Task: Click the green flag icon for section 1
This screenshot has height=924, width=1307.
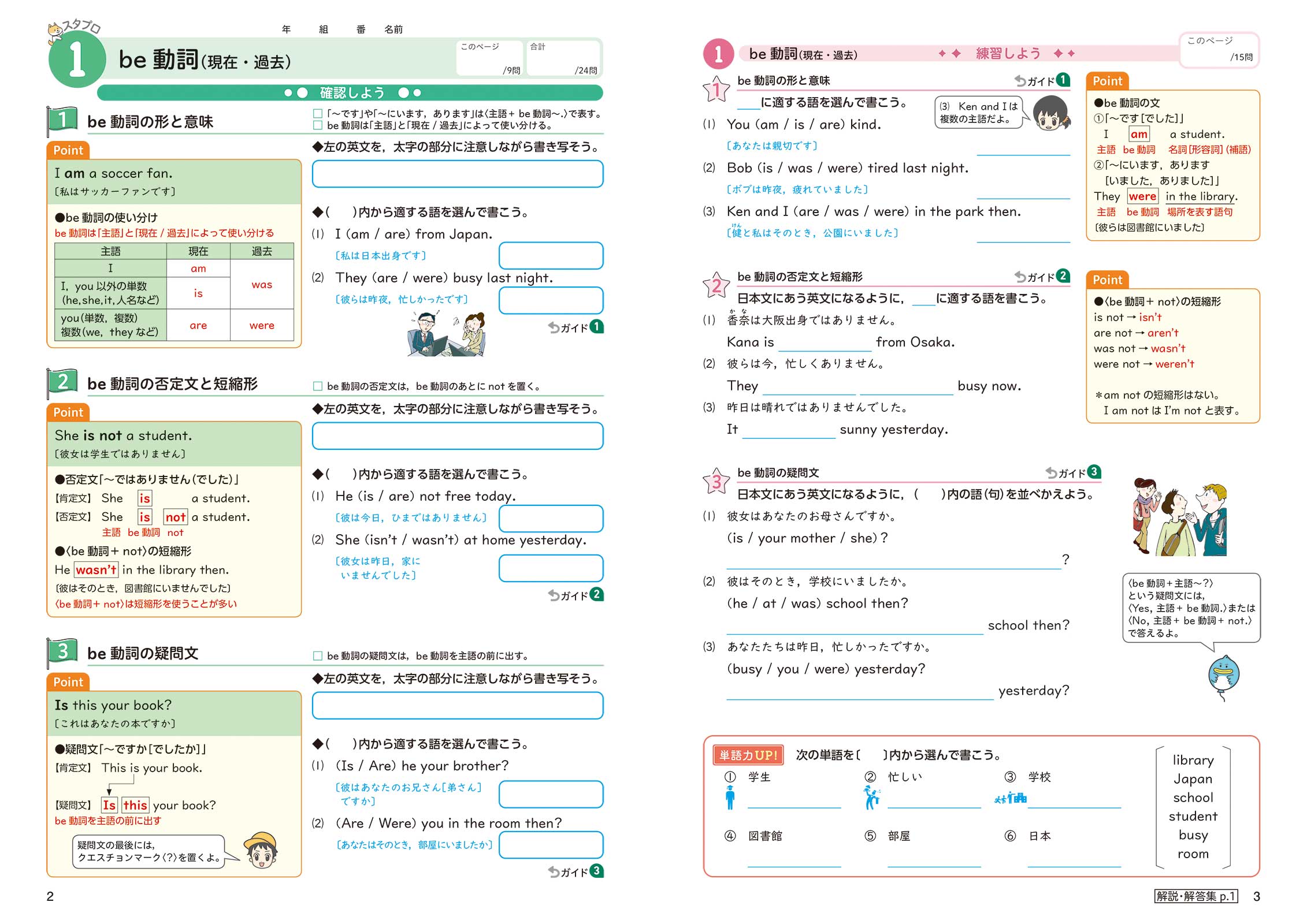Action: (62, 121)
